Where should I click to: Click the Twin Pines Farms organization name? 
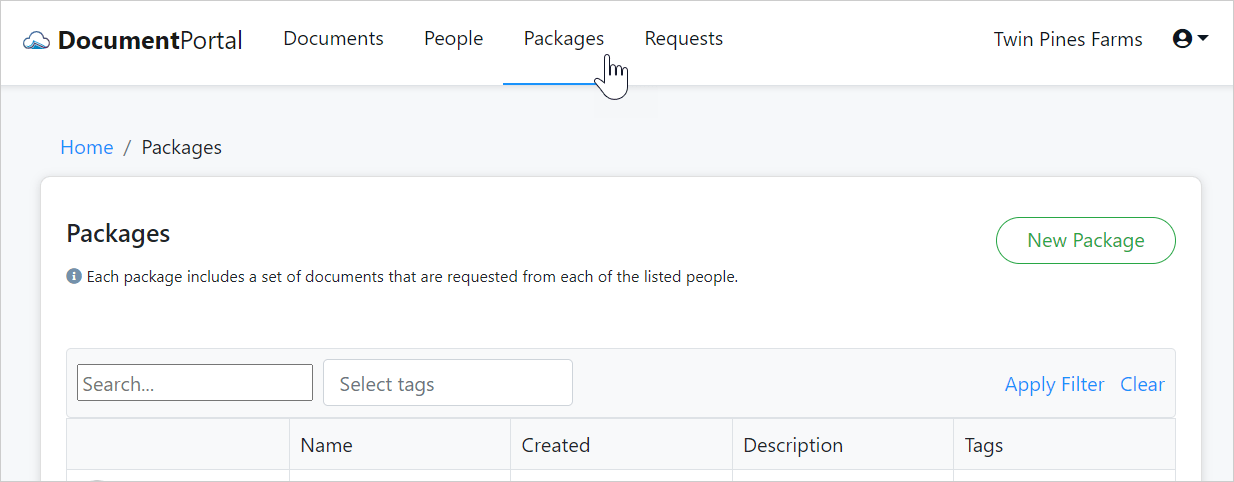click(x=1067, y=40)
